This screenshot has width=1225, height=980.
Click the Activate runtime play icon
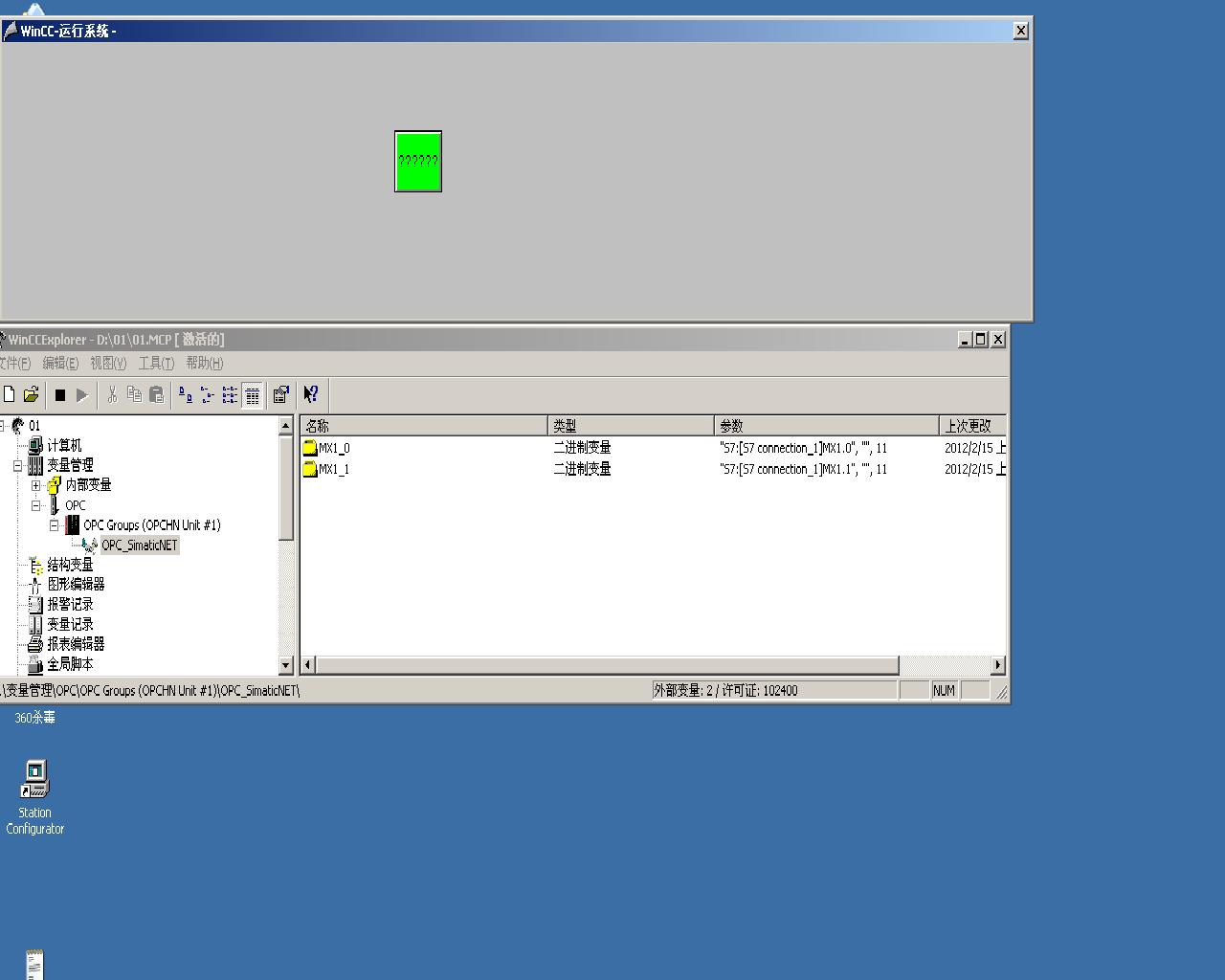click(x=82, y=394)
